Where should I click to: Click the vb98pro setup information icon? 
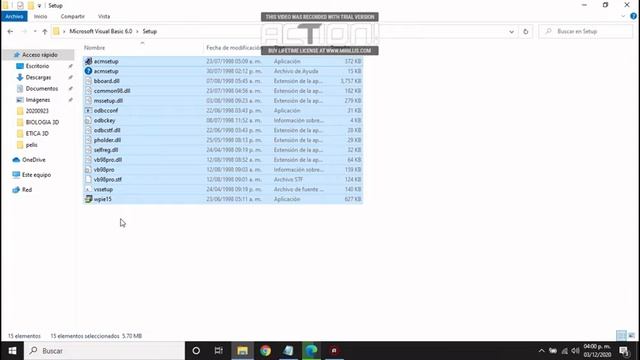(x=88, y=170)
